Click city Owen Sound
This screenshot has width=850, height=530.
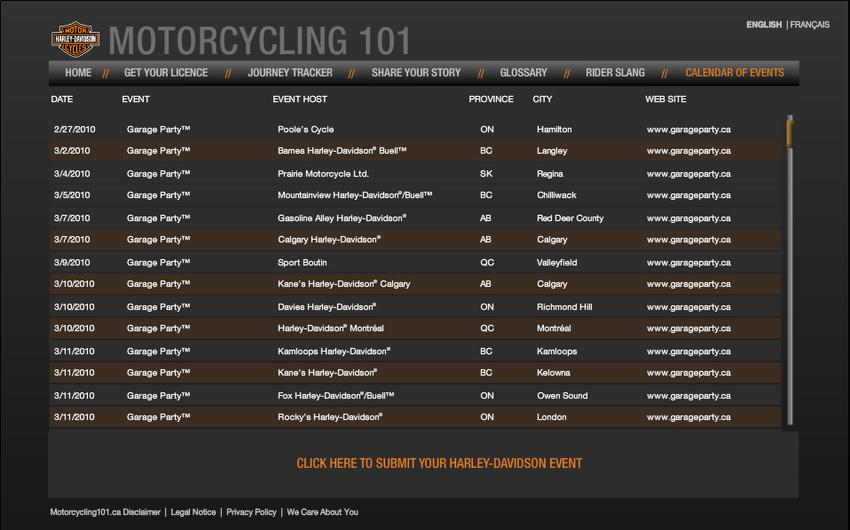[562, 396]
